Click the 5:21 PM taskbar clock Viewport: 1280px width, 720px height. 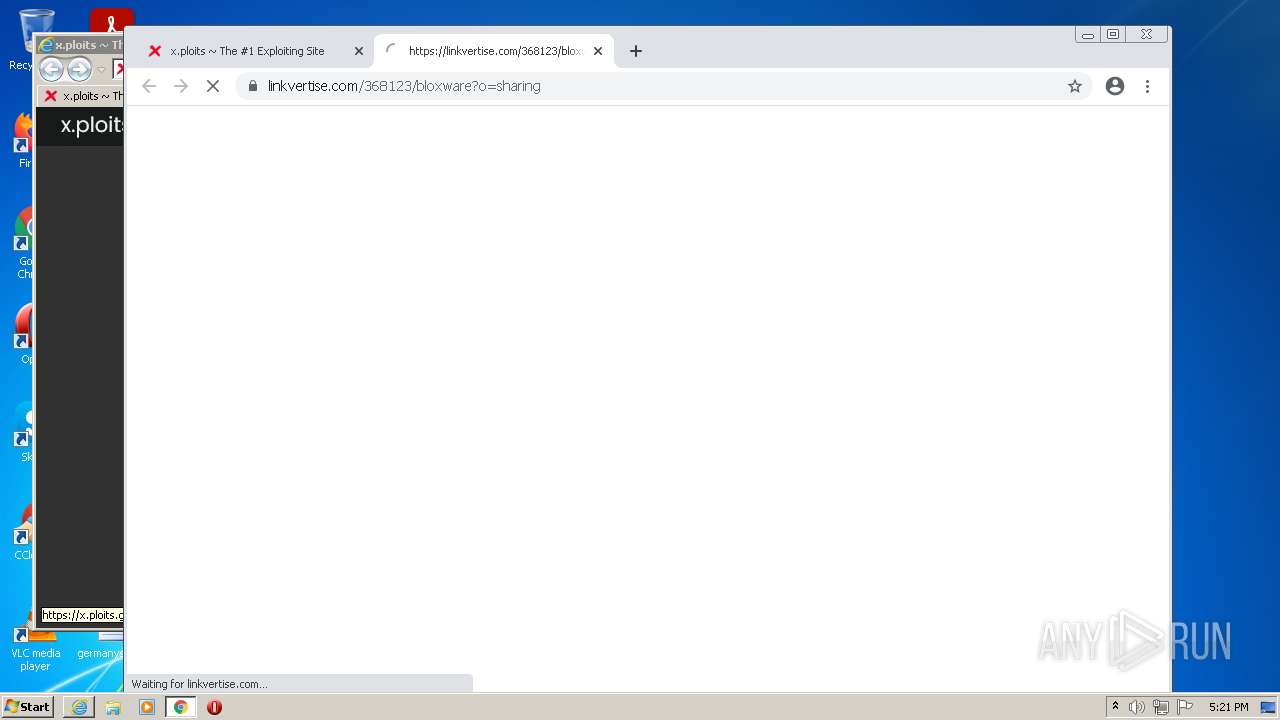pyautogui.click(x=1228, y=707)
